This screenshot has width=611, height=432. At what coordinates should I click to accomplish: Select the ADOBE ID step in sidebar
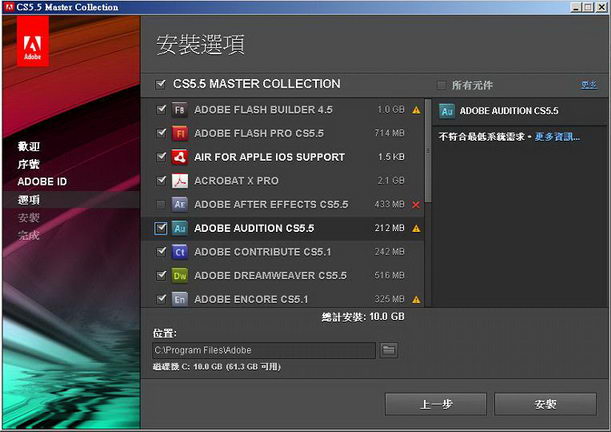(42, 182)
